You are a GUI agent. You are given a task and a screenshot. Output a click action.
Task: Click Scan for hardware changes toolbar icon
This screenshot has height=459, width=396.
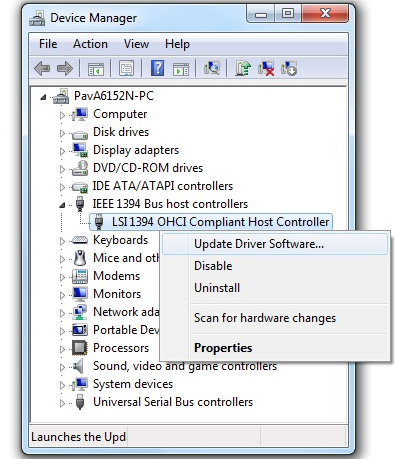click(x=212, y=68)
